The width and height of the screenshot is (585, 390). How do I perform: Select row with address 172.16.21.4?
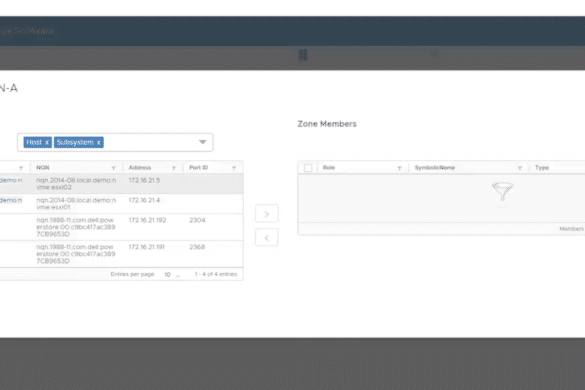122,204
